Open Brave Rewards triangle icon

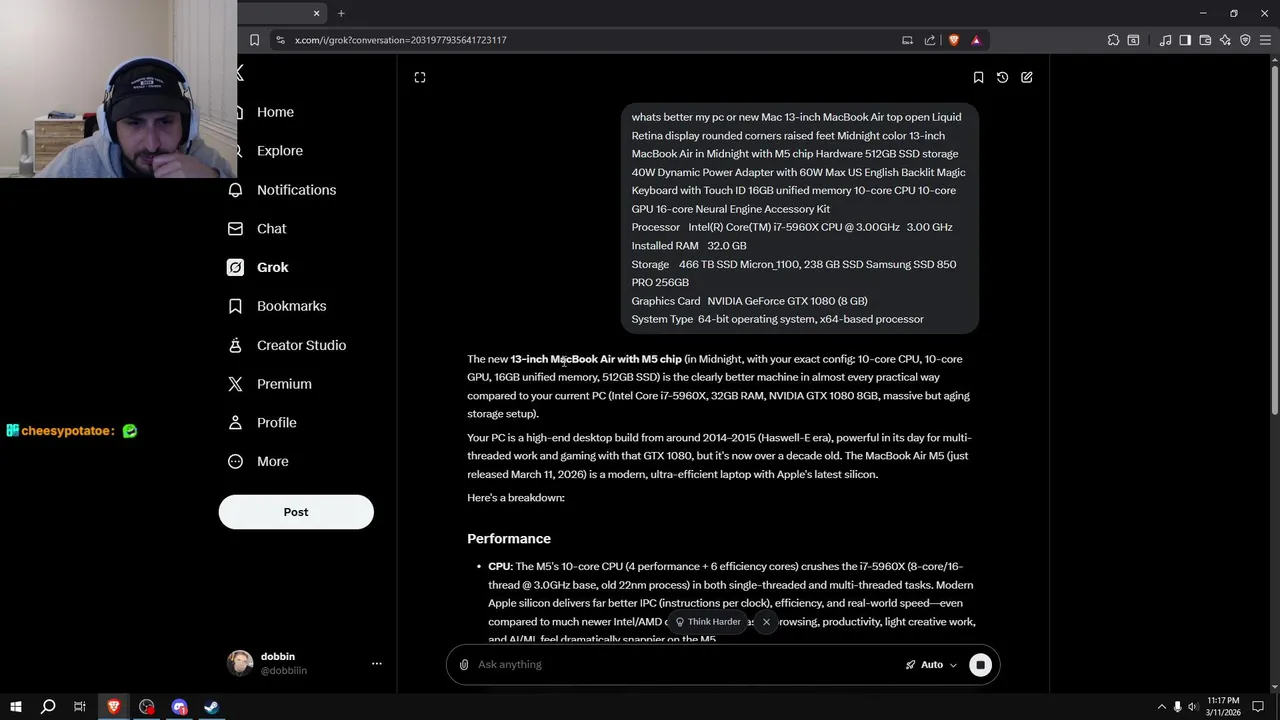click(x=976, y=40)
